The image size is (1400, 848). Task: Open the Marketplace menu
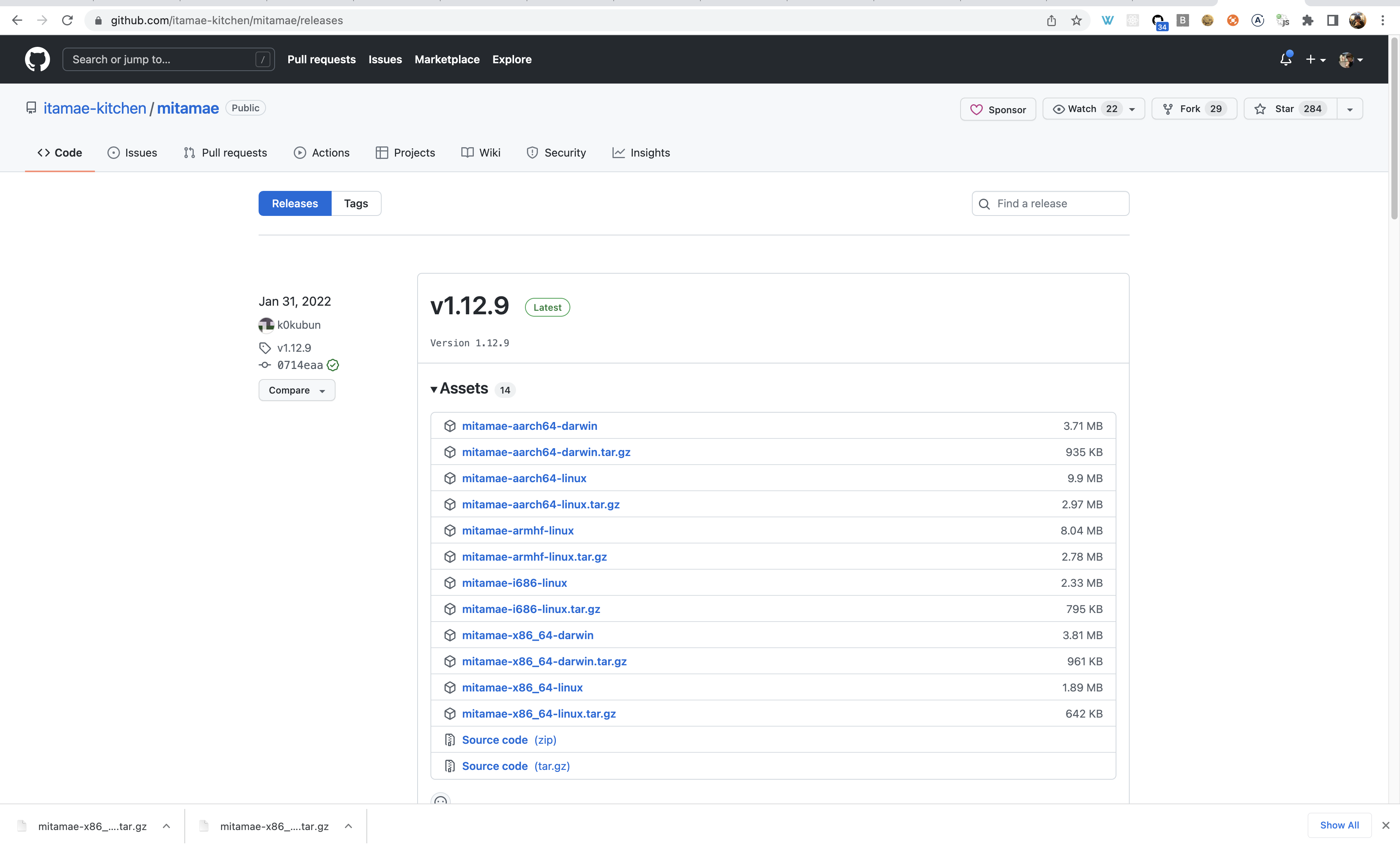point(446,59)
